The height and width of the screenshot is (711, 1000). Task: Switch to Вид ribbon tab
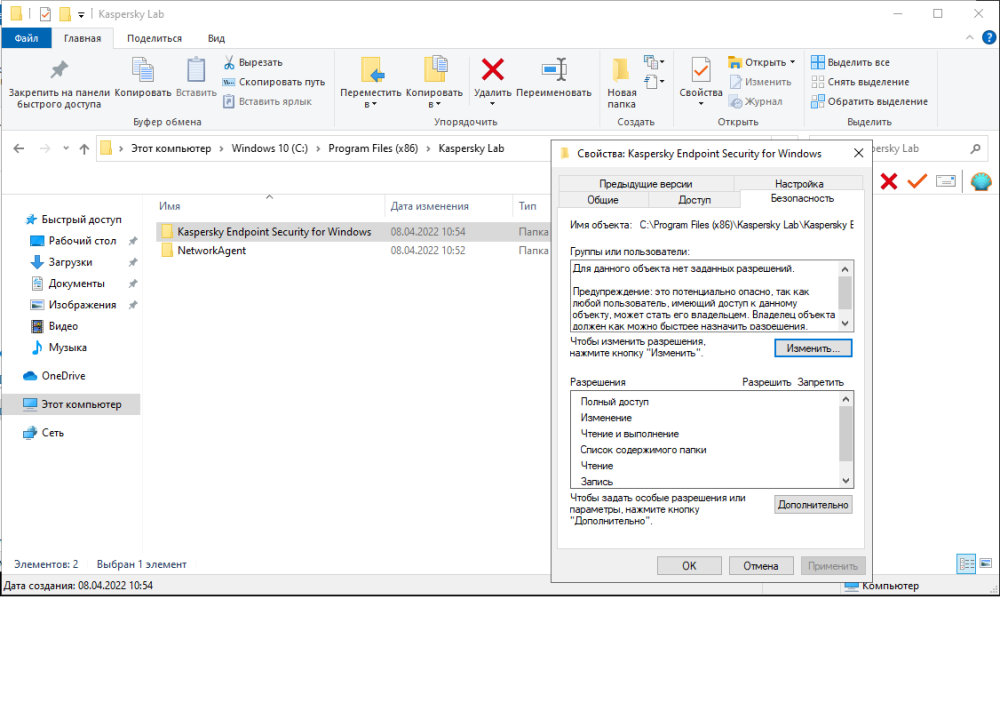[x=216, y=38]
